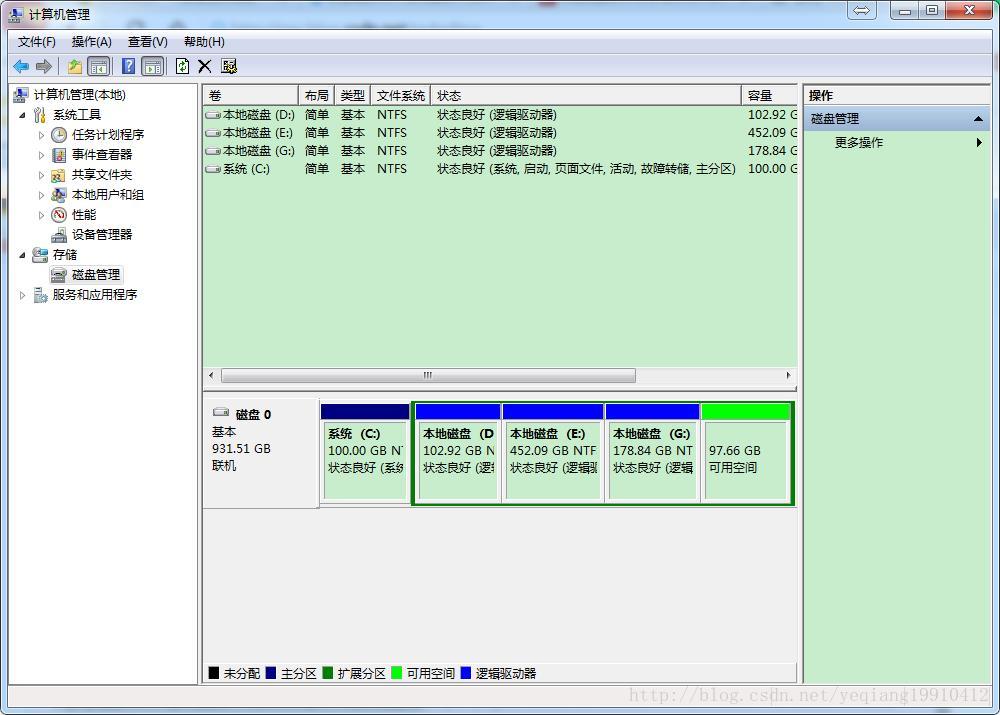Toggle the show/hide action pane icon
1000x715 pixels.
(153, 66)
